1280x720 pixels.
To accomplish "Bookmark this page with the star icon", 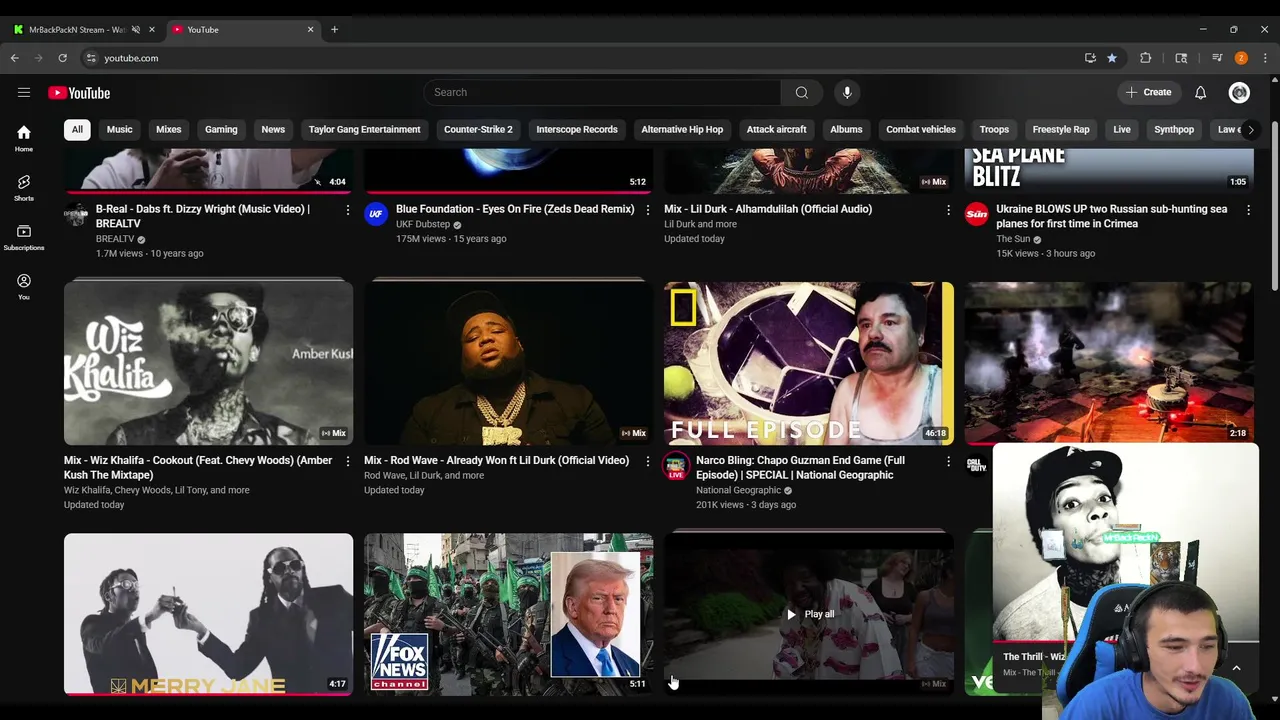I will tap(1111, 58).
